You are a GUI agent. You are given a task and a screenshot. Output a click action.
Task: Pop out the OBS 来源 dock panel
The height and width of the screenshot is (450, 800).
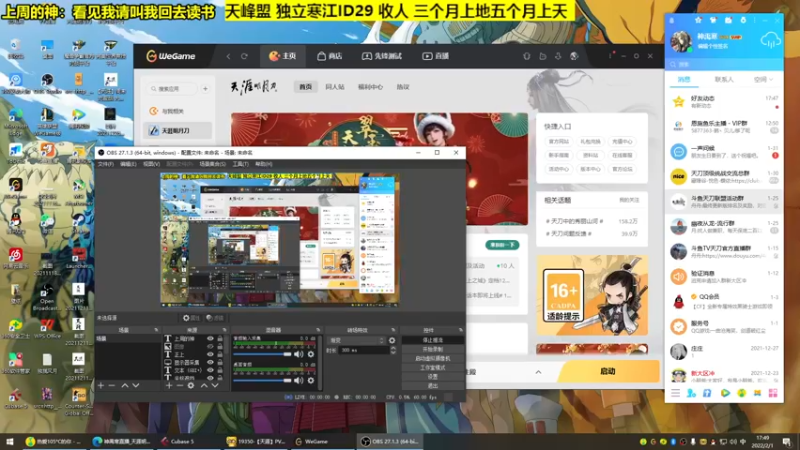(224, 330)
